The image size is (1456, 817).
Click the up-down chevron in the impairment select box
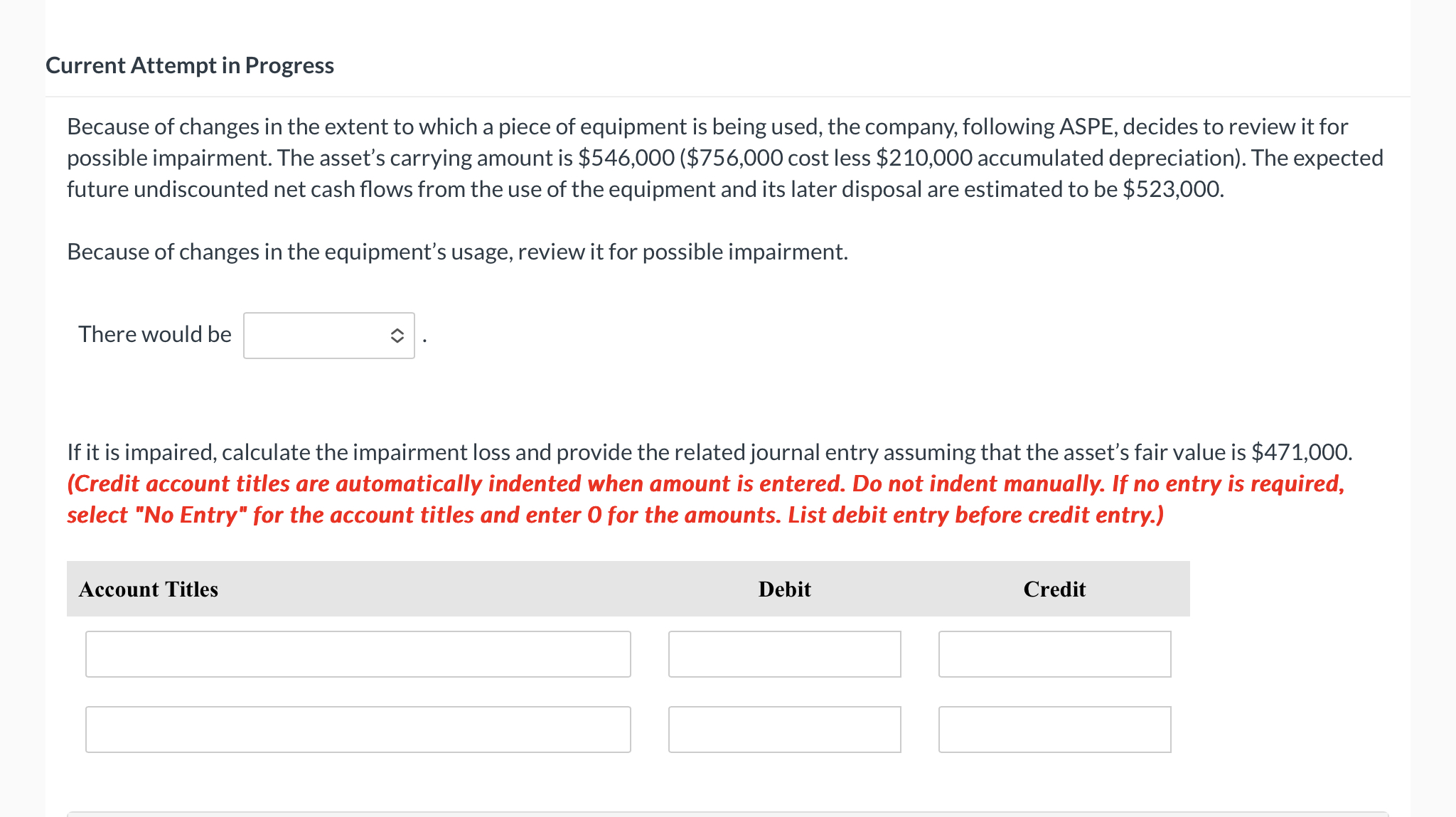click(397, 336)
